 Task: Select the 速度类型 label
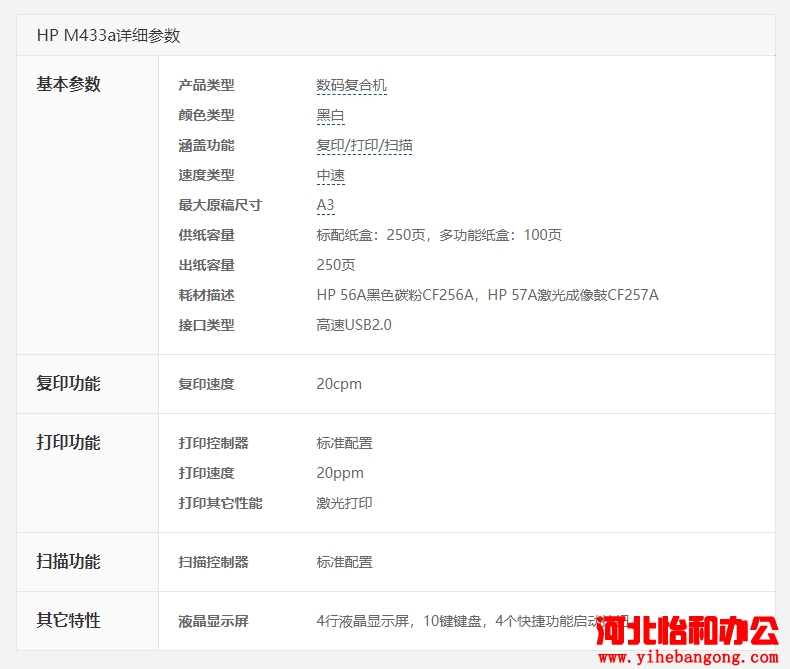click(x=207, y=175)
